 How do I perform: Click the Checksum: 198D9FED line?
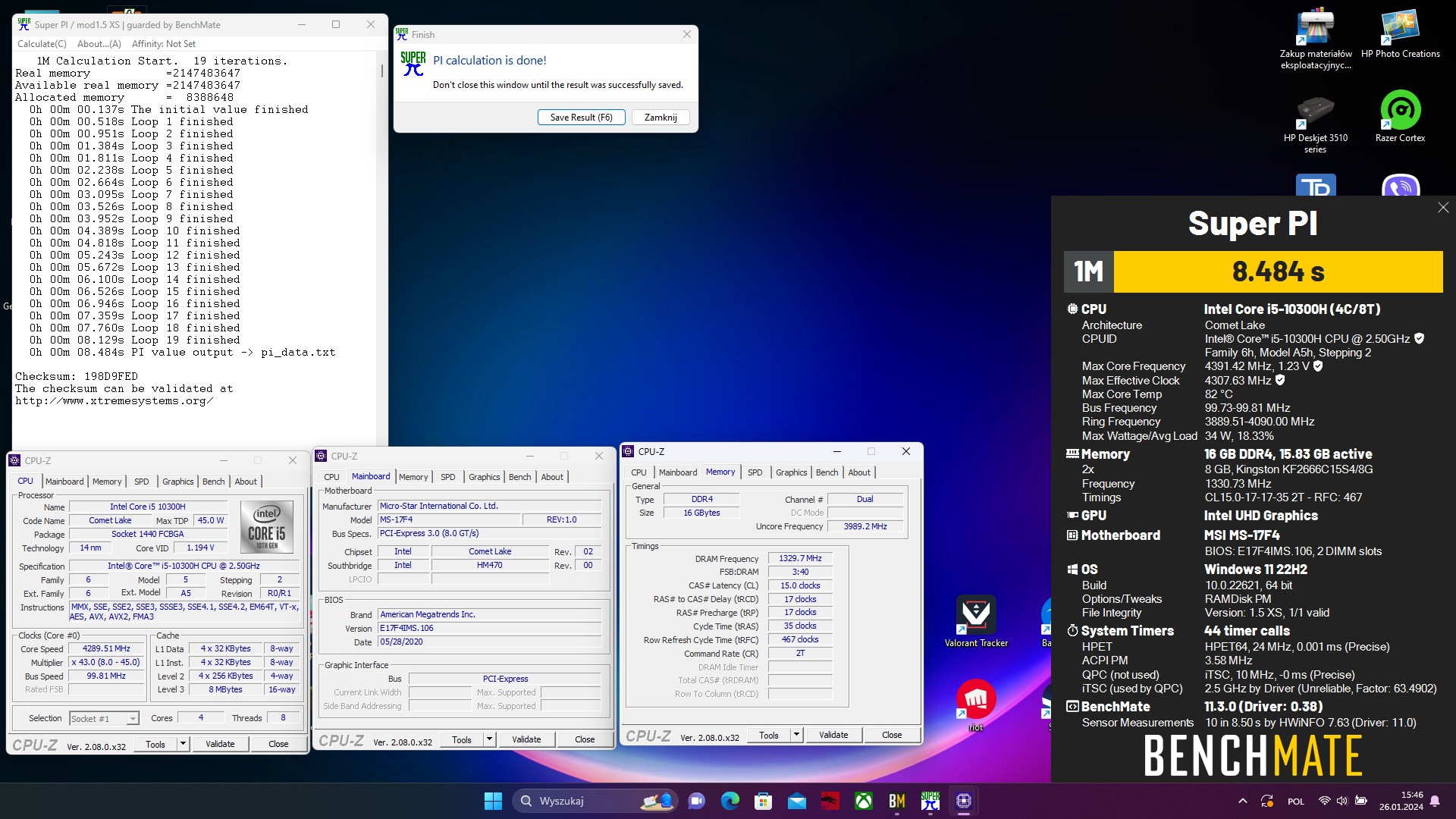(77, 377)
